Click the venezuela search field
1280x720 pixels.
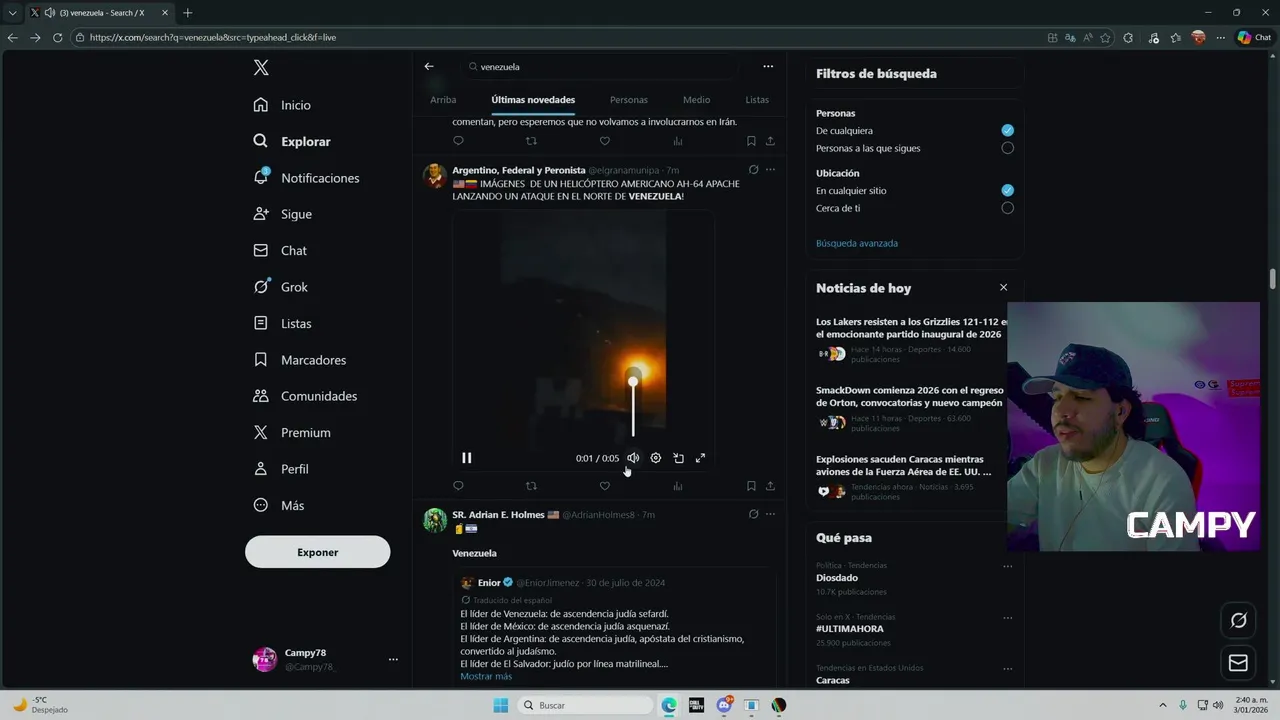click(600, 67)
